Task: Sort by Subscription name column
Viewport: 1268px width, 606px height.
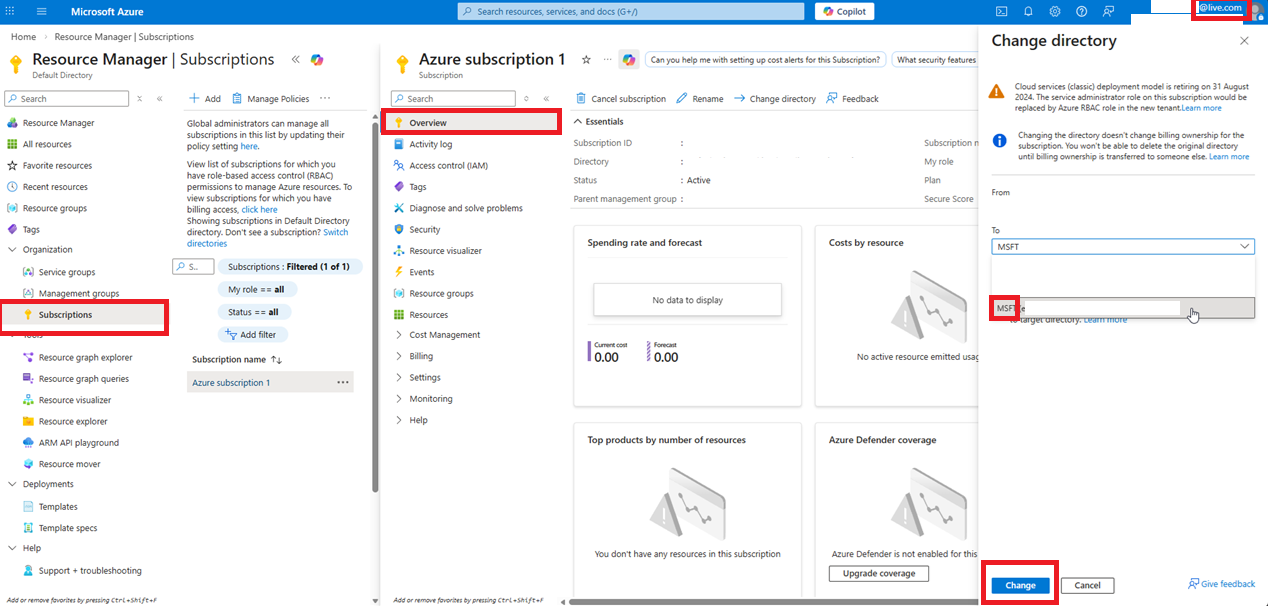Action: tap(237, 359)
